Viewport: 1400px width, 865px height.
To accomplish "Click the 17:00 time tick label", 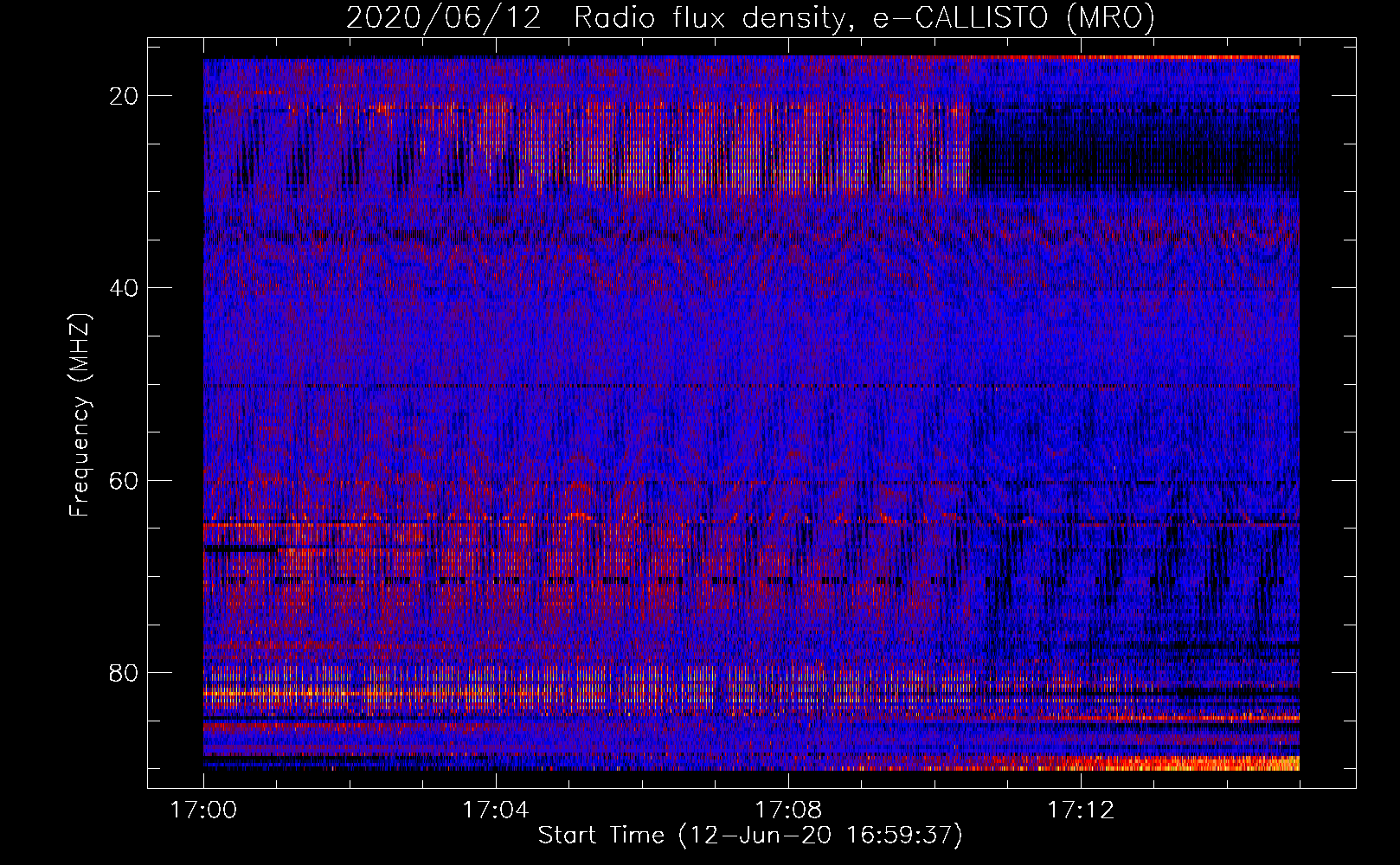I will 204,811.
